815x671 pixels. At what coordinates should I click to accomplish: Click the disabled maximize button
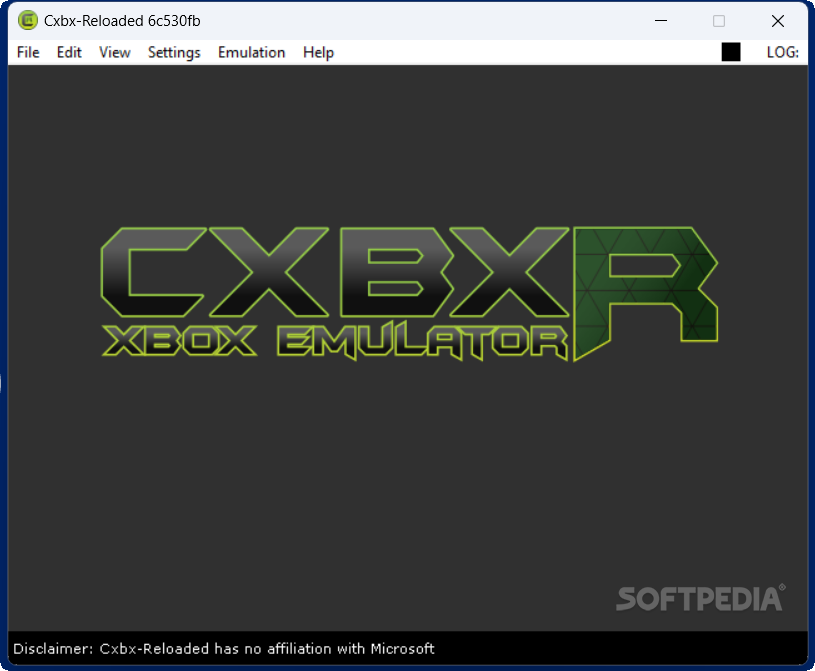pos(719,21)
